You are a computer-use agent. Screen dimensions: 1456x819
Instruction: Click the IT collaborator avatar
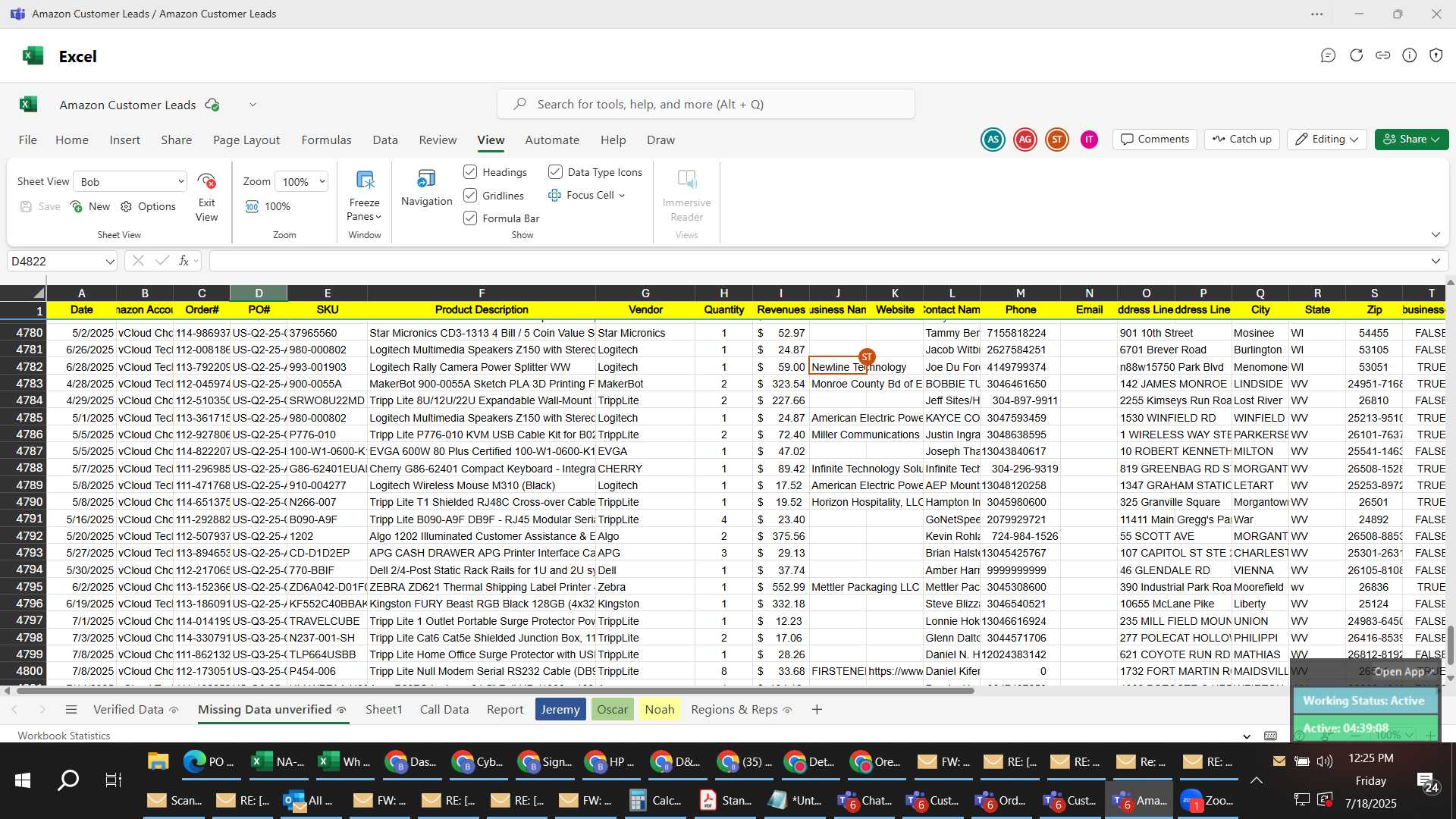tap(1089, 140)
